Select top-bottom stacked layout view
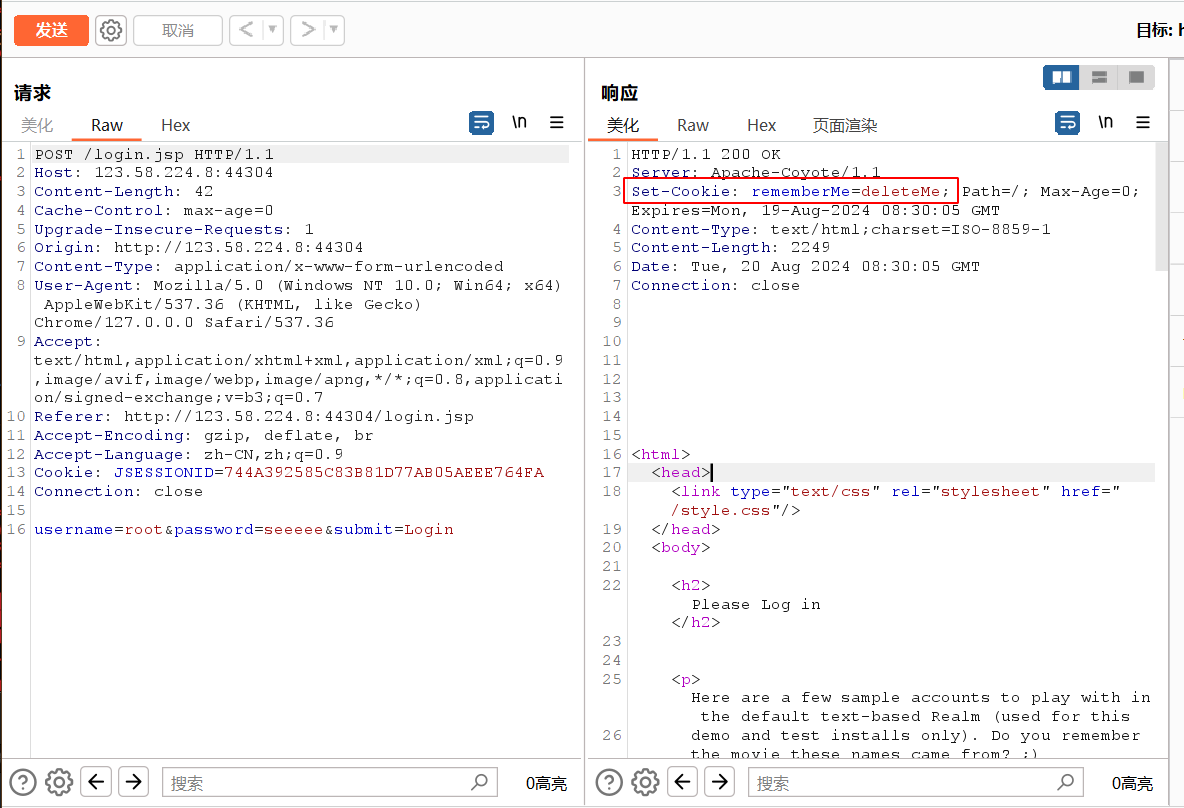Viewport: 1184px width, 808px height. (x=1099, y=77)
